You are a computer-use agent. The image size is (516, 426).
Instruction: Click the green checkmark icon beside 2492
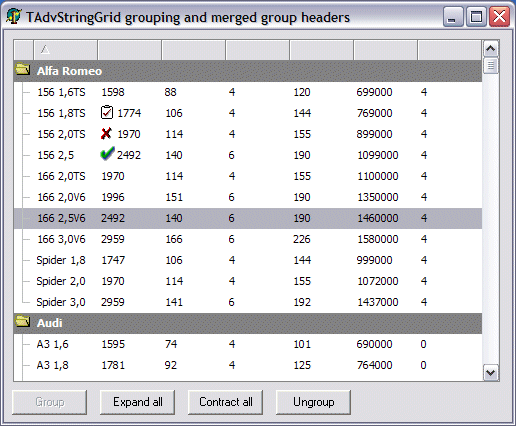coord(107,154)
